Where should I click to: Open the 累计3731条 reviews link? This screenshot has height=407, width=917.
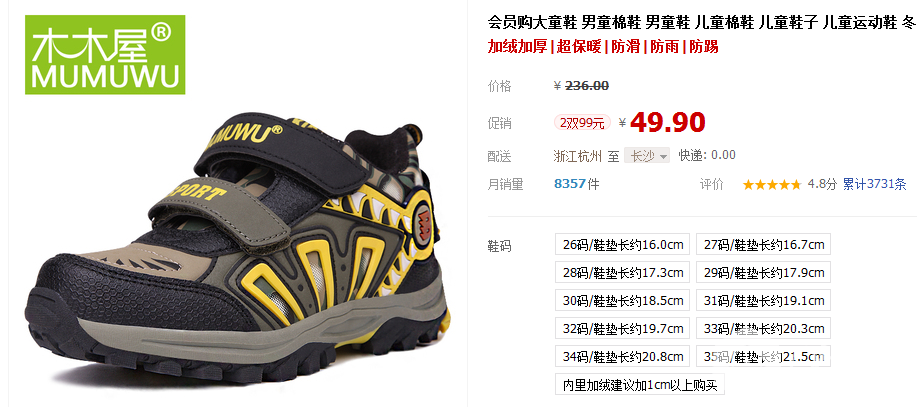[x=874, y=184]
